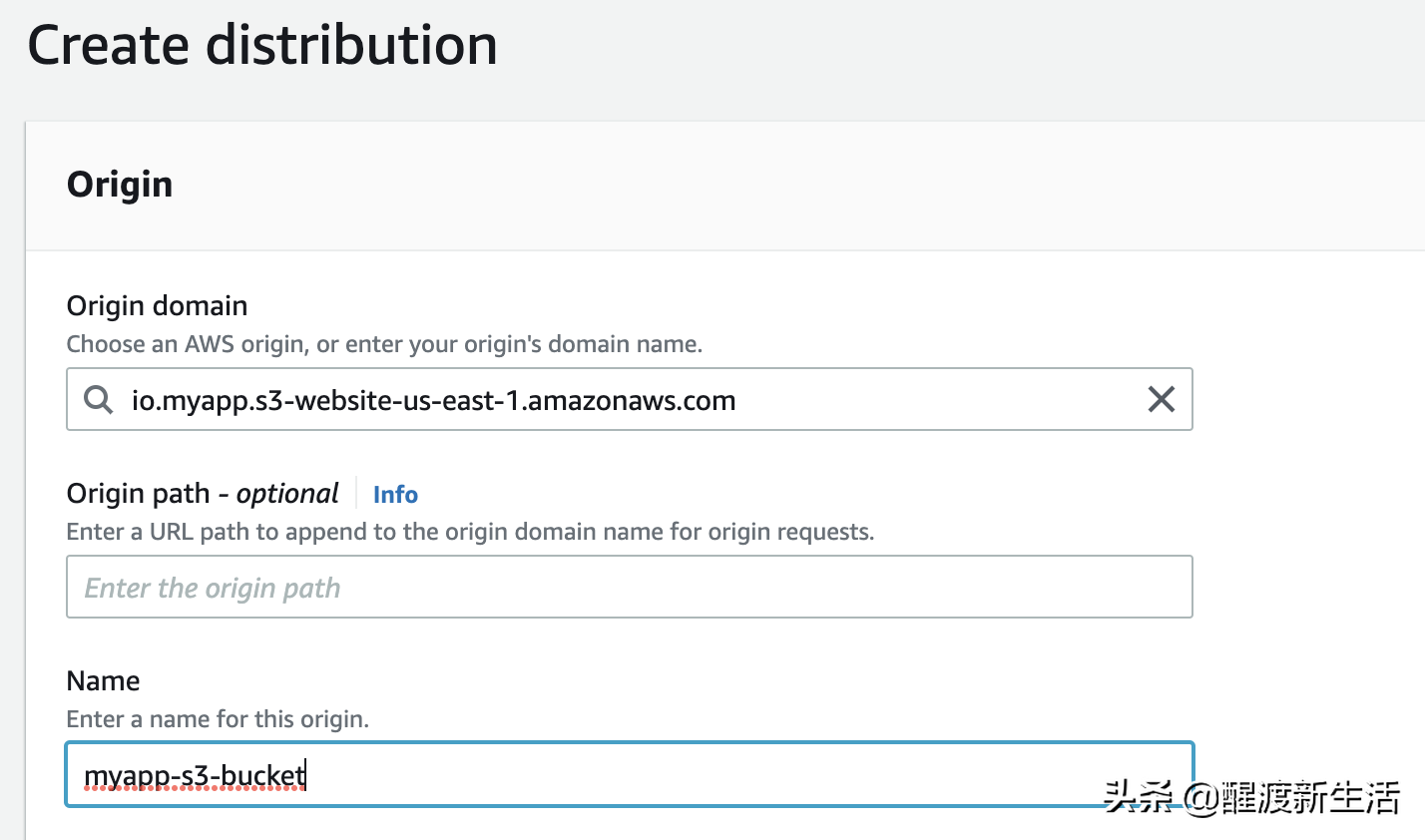Click the clear icon at the domain field's right edge
1425x840 pixels.
[x=1161, y=399]
